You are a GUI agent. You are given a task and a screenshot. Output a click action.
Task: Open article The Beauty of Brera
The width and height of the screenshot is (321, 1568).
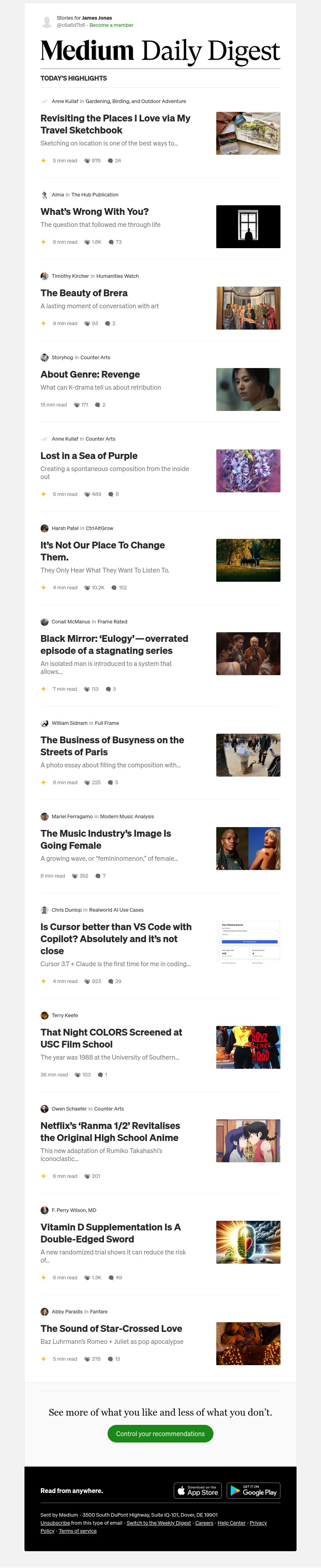click(84, 293)
